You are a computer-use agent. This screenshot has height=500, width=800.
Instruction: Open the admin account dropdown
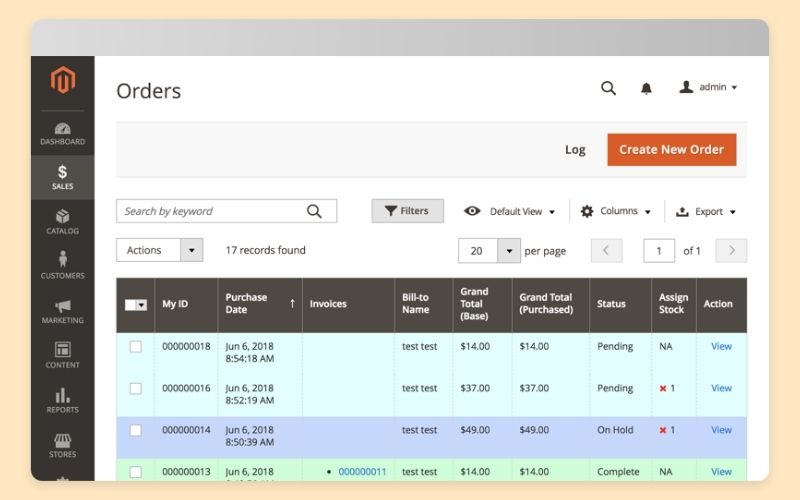click(x=708, y=87)
